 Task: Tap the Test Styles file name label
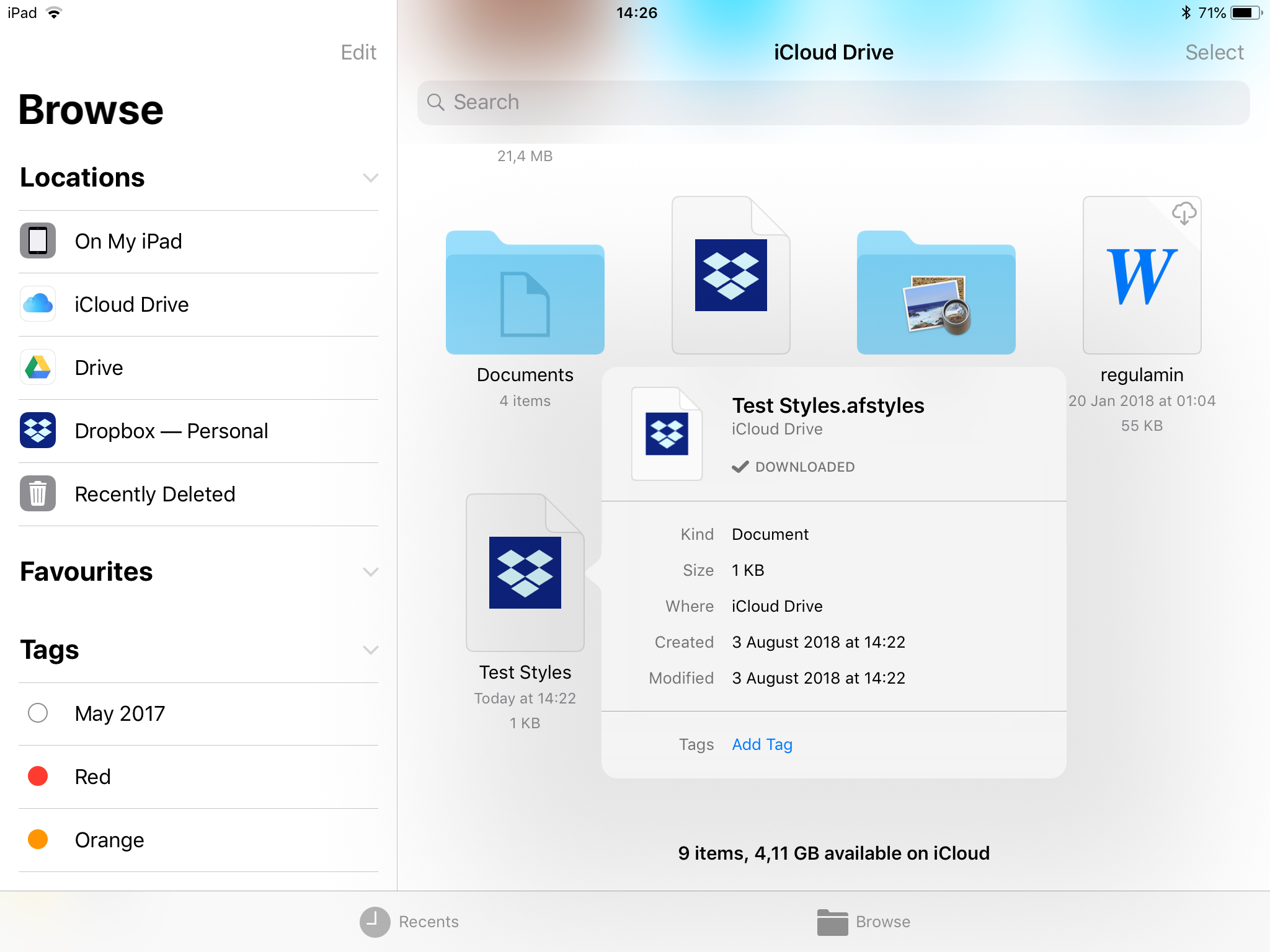click(x=525, y=672)
